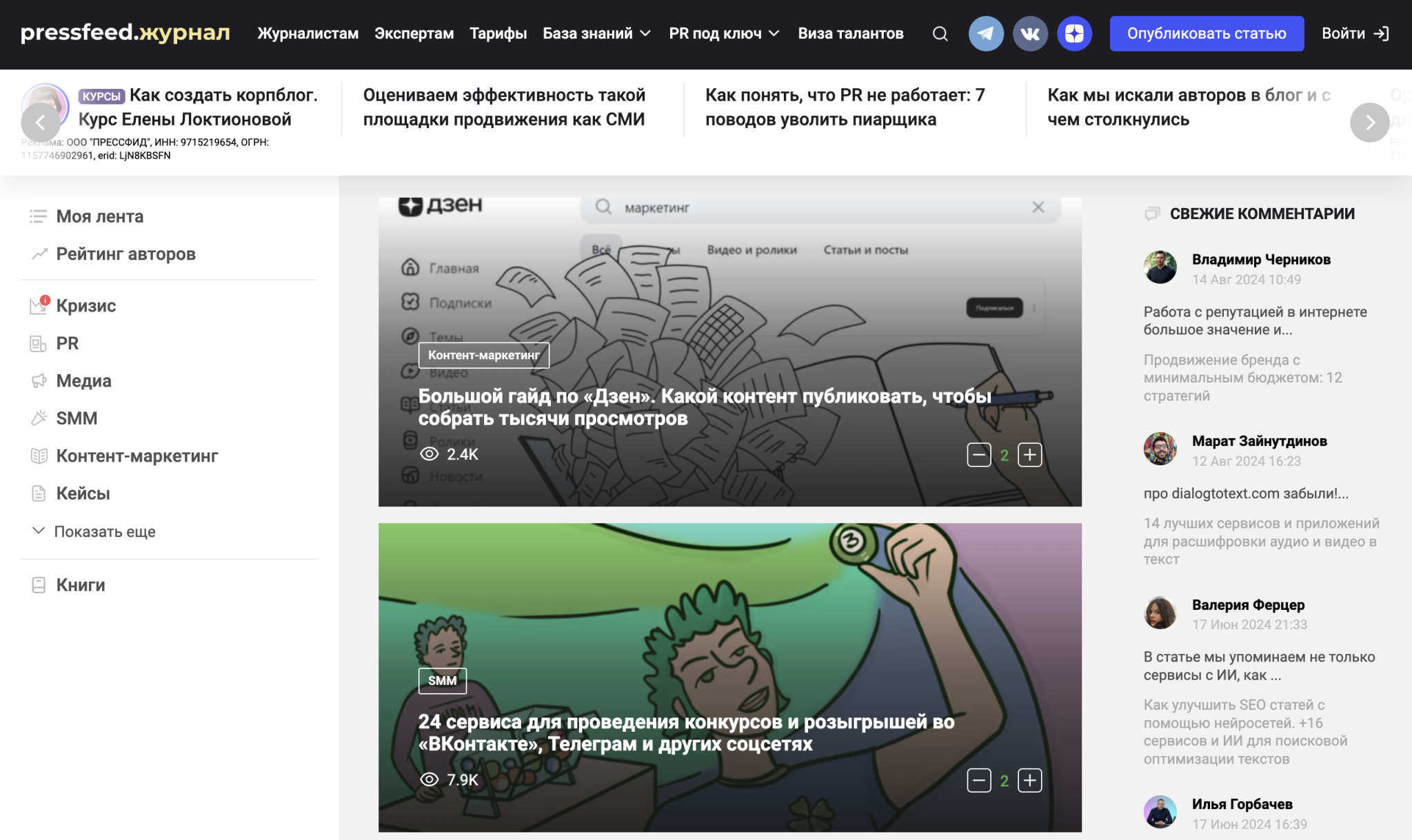Downvote the 24 contest services article
This screenshot has height=840, width=1412.
[978, 780]
